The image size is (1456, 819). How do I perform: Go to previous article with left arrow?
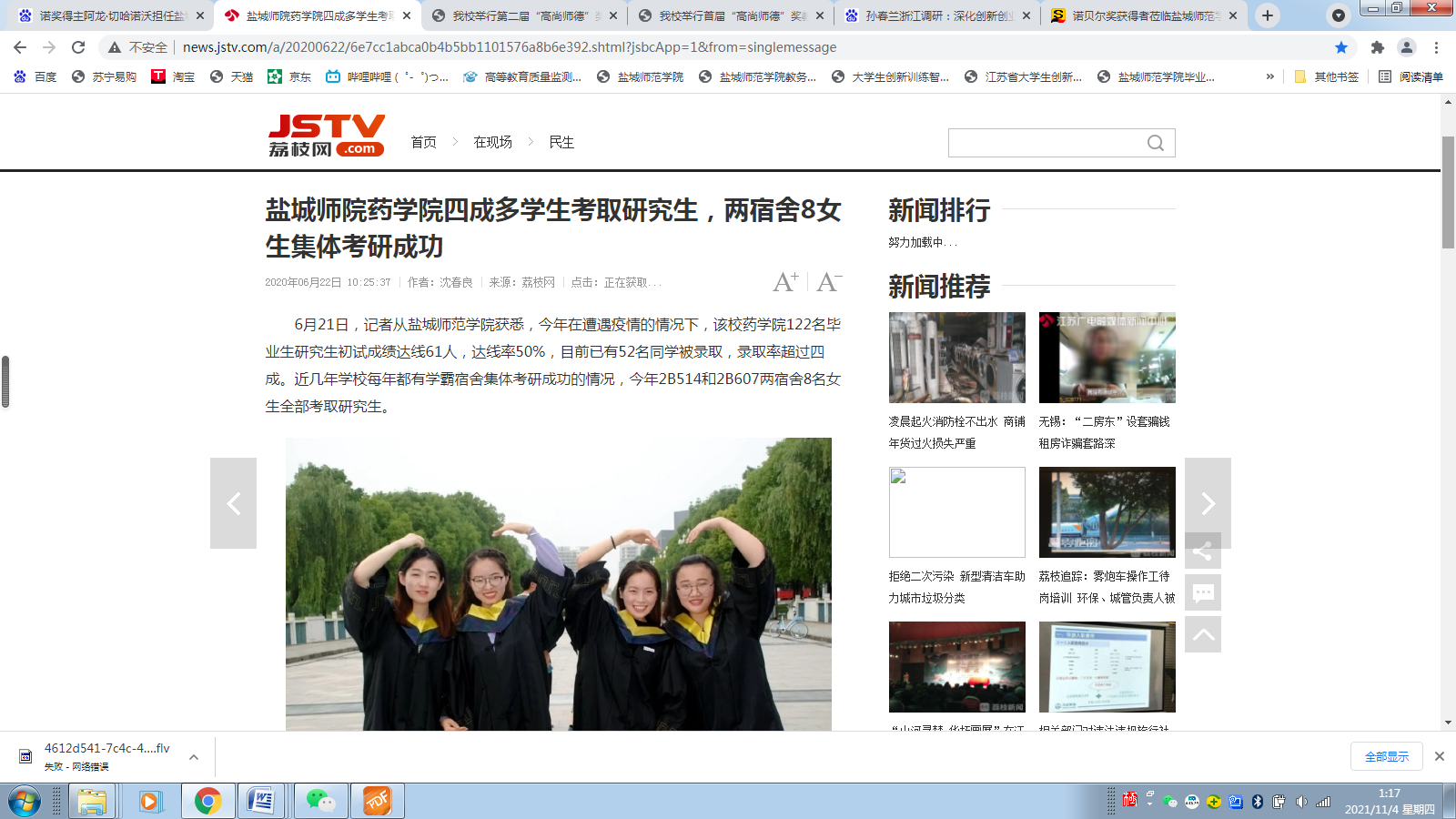233,503
